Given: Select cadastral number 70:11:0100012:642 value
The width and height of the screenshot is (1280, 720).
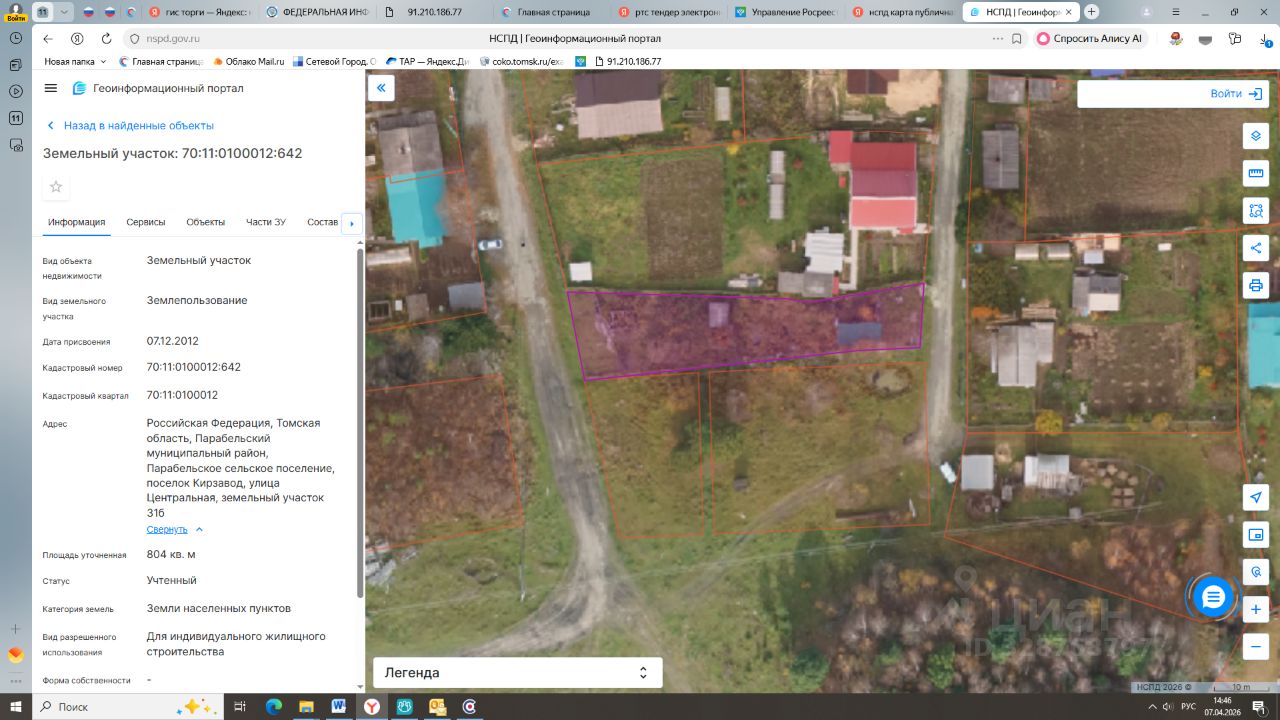Looking at the screenshot, I should [x=194, y=367].
